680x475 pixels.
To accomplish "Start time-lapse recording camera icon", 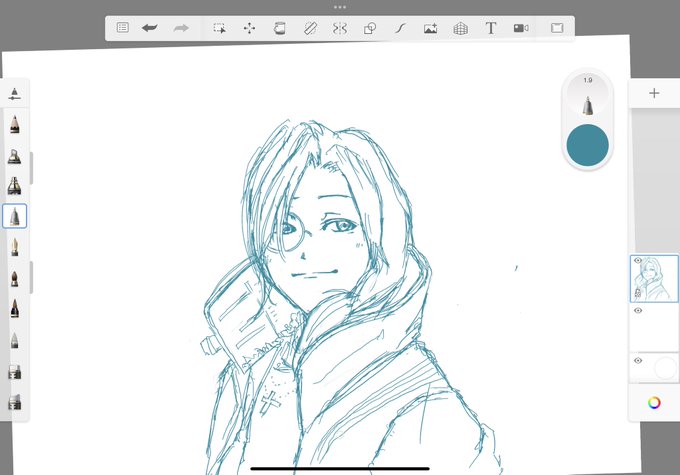I will [x=521, y=28].
